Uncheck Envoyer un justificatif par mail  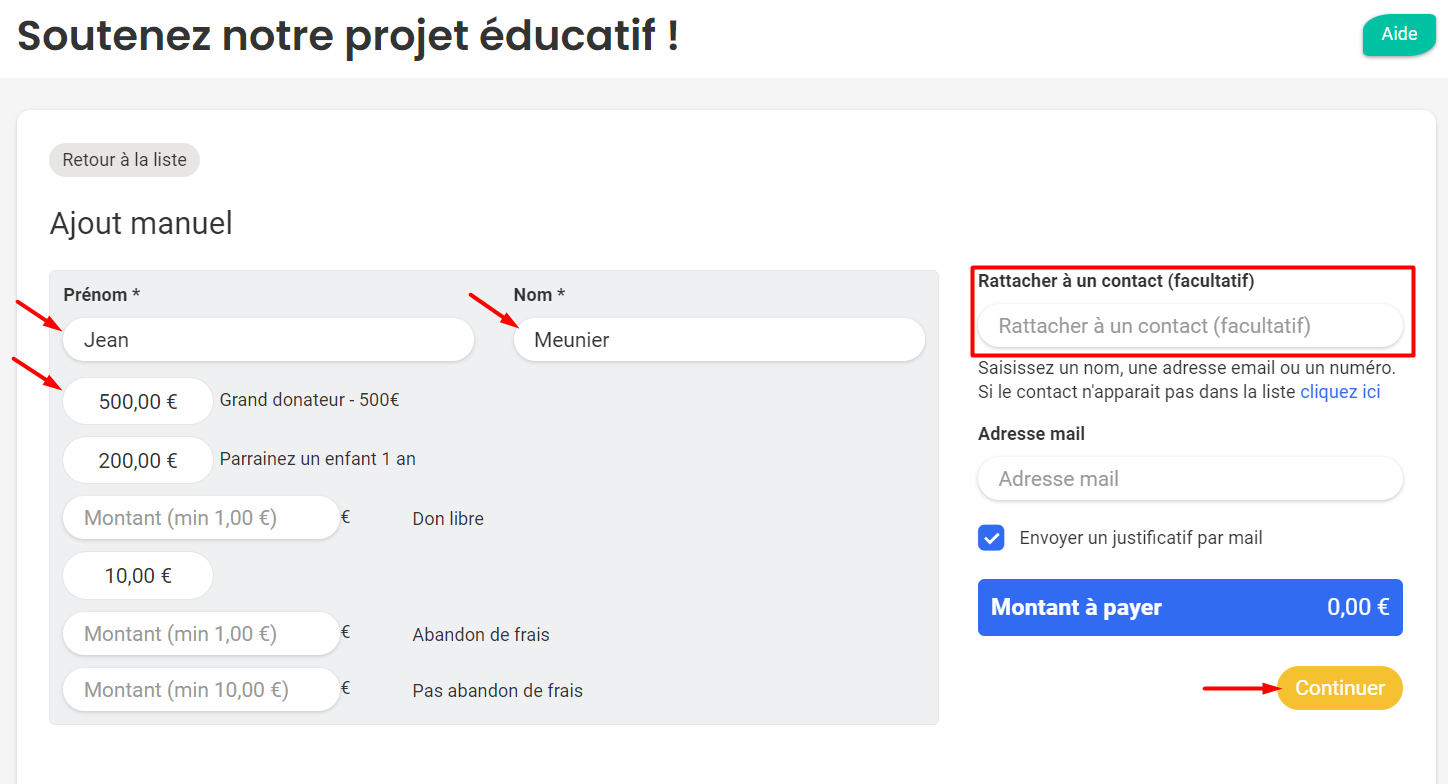(x=991, y=538)
